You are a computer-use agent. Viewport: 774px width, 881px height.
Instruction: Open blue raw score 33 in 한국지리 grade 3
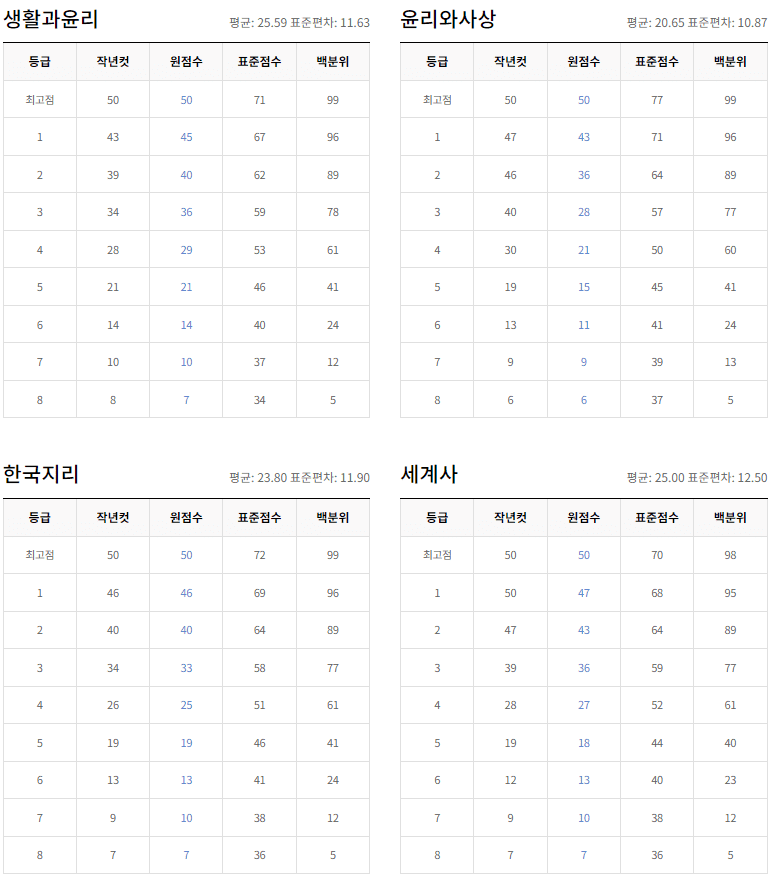pos(186,668)
